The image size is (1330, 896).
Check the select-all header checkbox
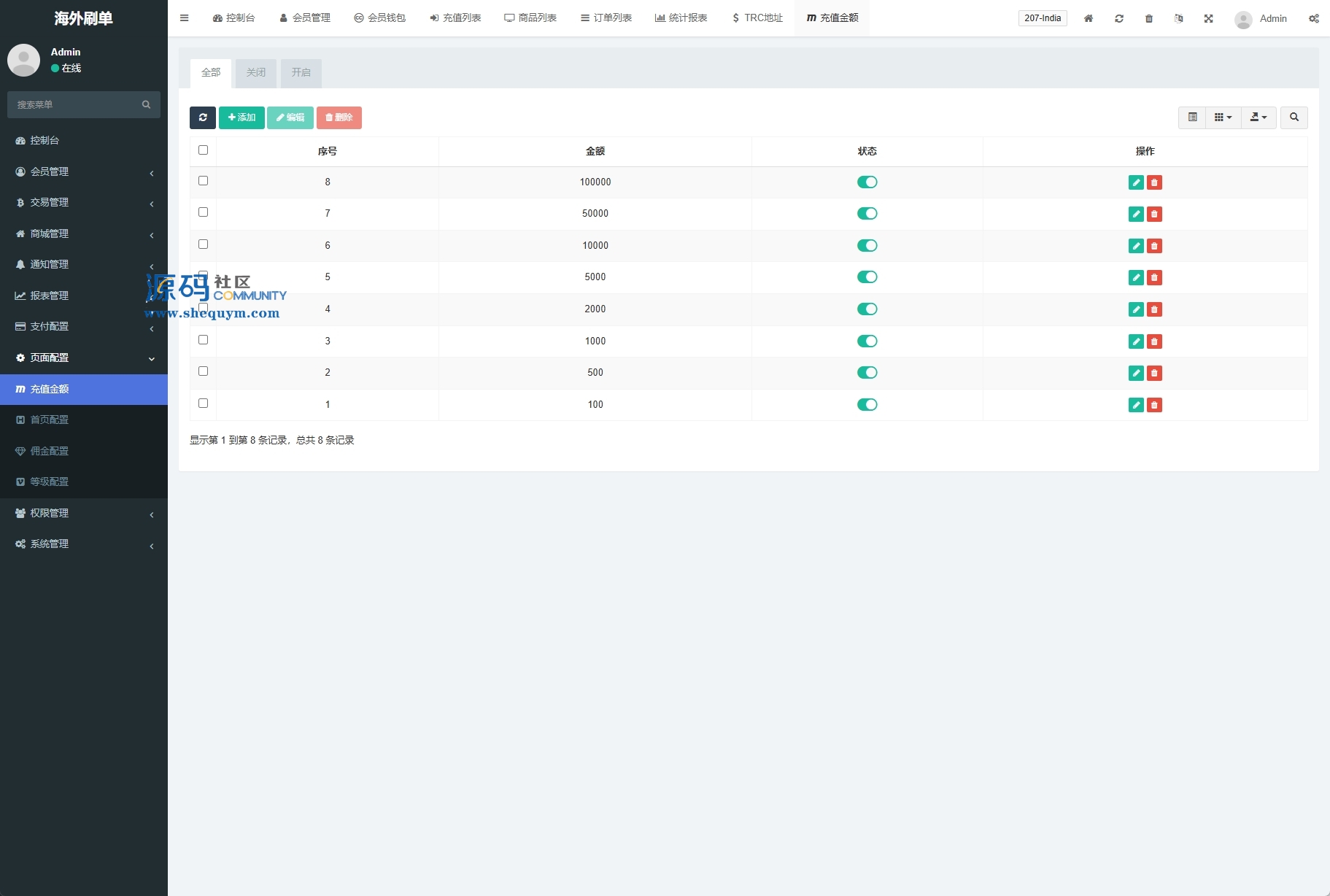click(x=204, y=150)
